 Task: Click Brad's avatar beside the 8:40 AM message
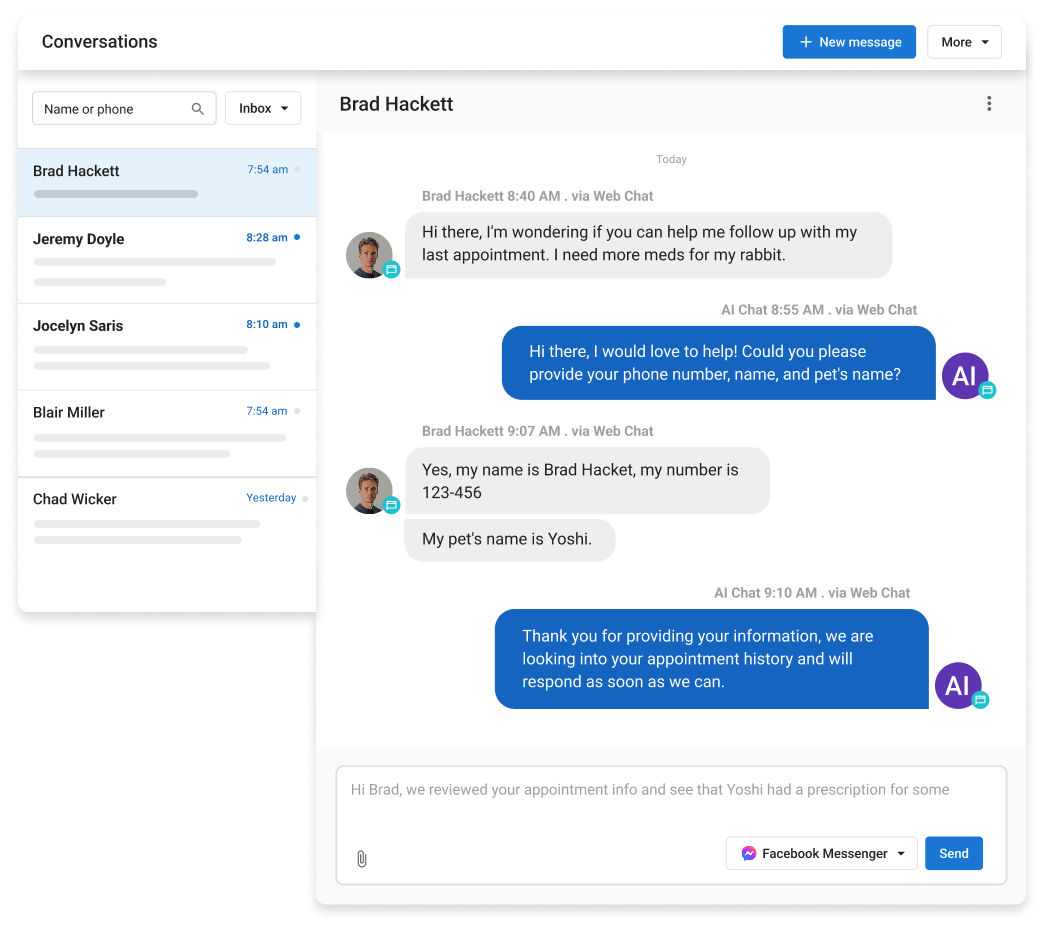tap(370, 255)
